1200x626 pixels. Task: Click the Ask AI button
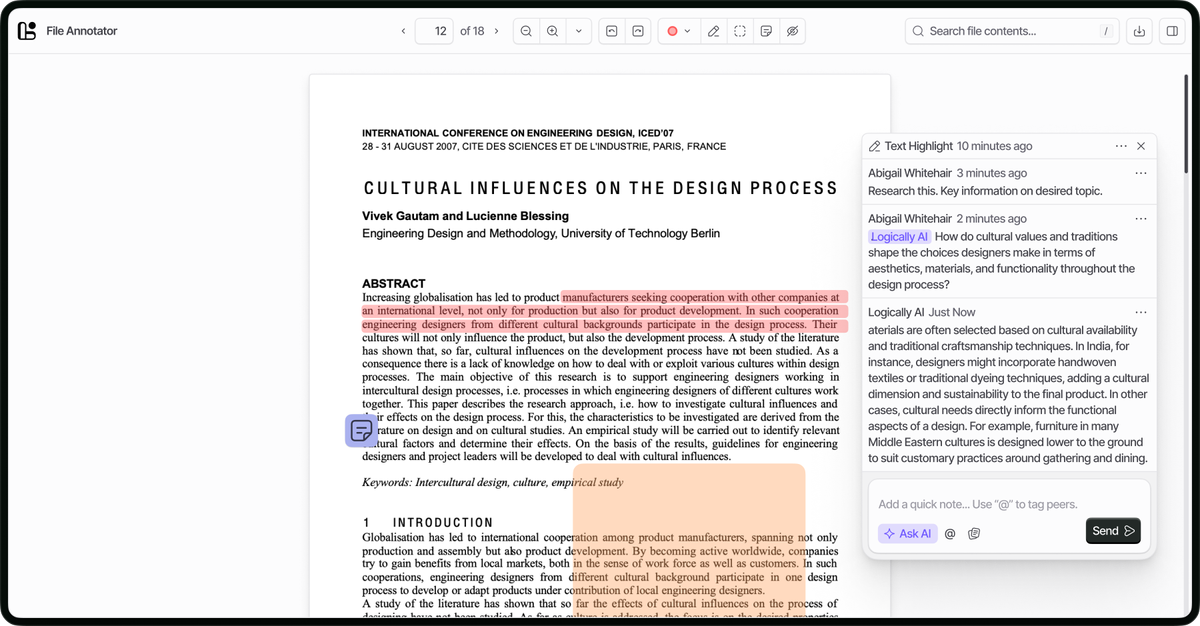pos(906,533)
